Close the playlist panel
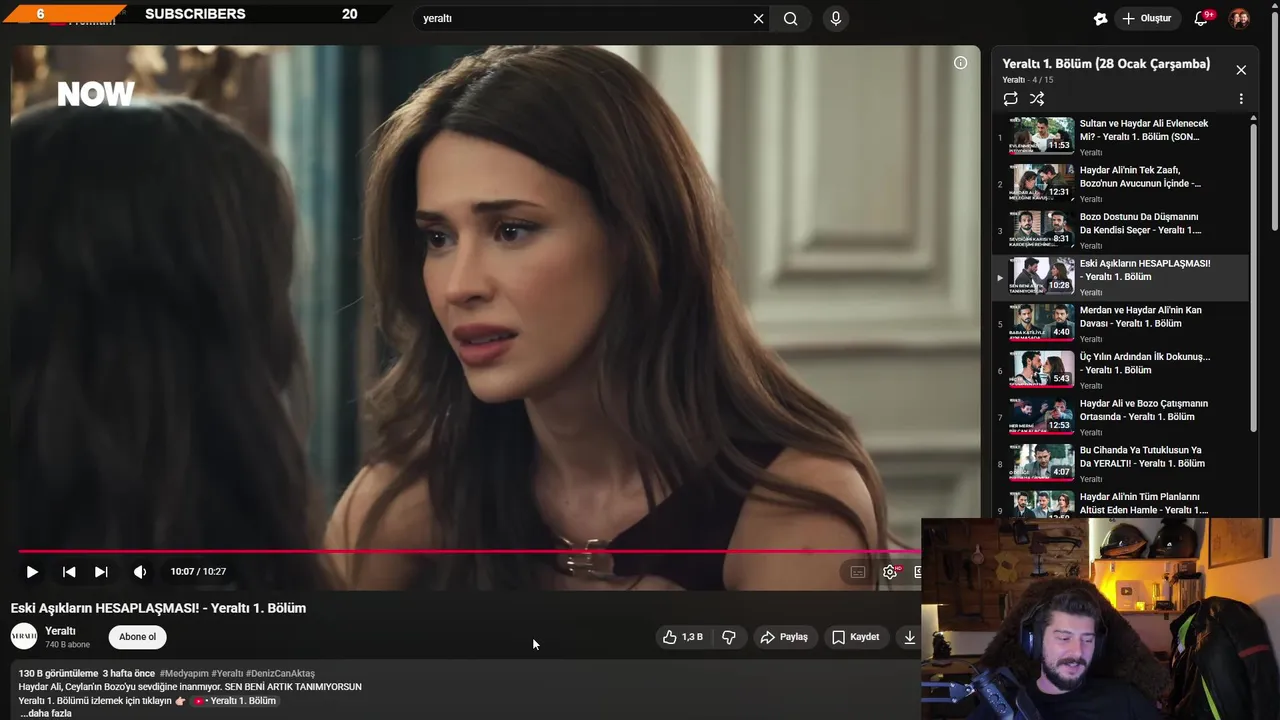 [1241, 70]
